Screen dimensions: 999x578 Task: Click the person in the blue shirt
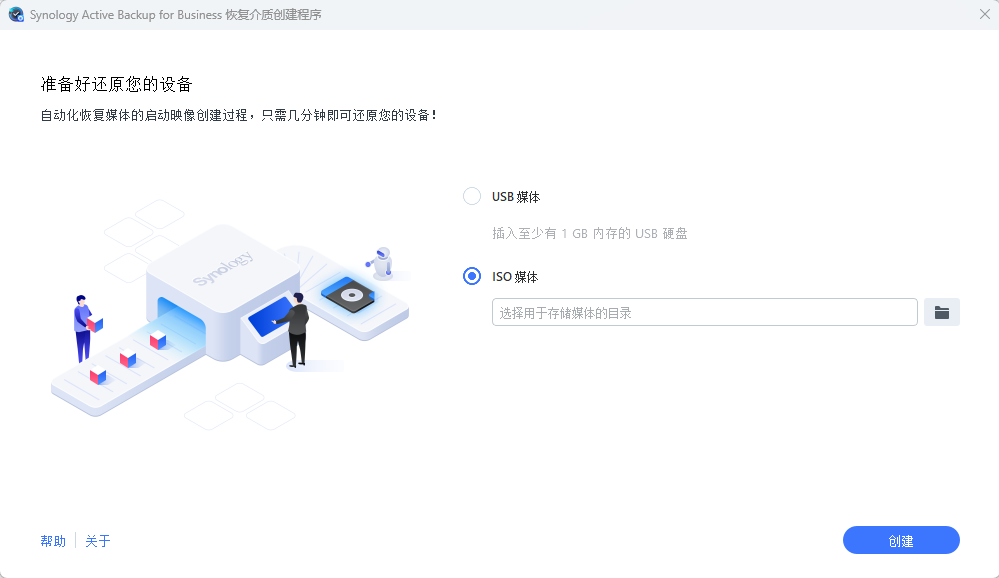click(x=83, y=327)
